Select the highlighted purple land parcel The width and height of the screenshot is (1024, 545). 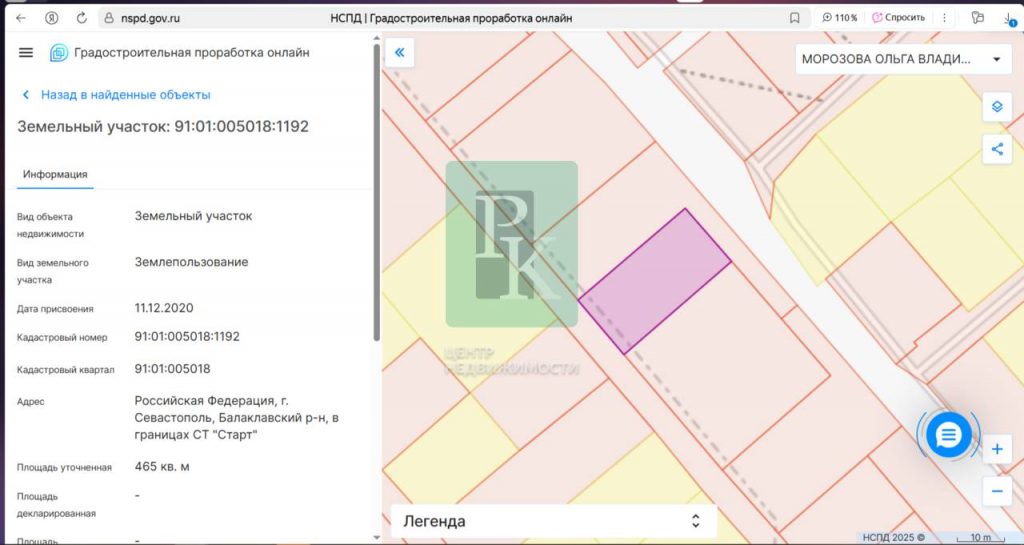(x=655, y=281)
